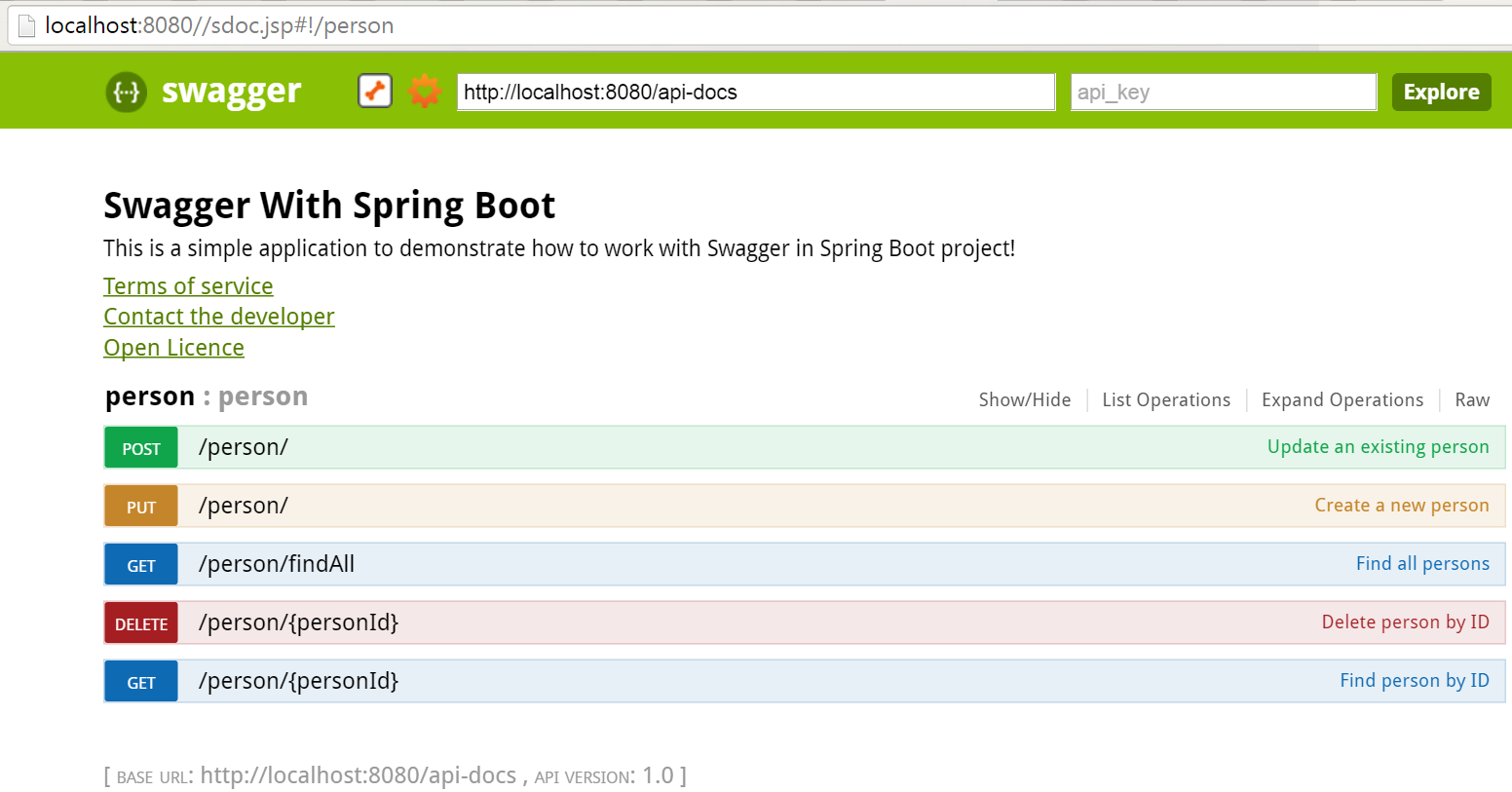Click the api-docs URL input field
Viewport: 1512px width, 792px height.
[x=756, y=93]
